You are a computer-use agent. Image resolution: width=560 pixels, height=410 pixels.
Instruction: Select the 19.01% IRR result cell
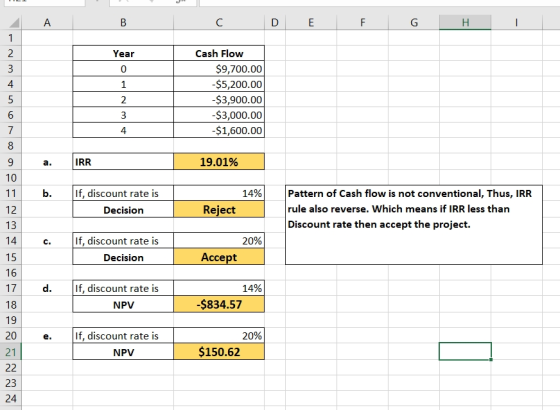click(219, 162)
